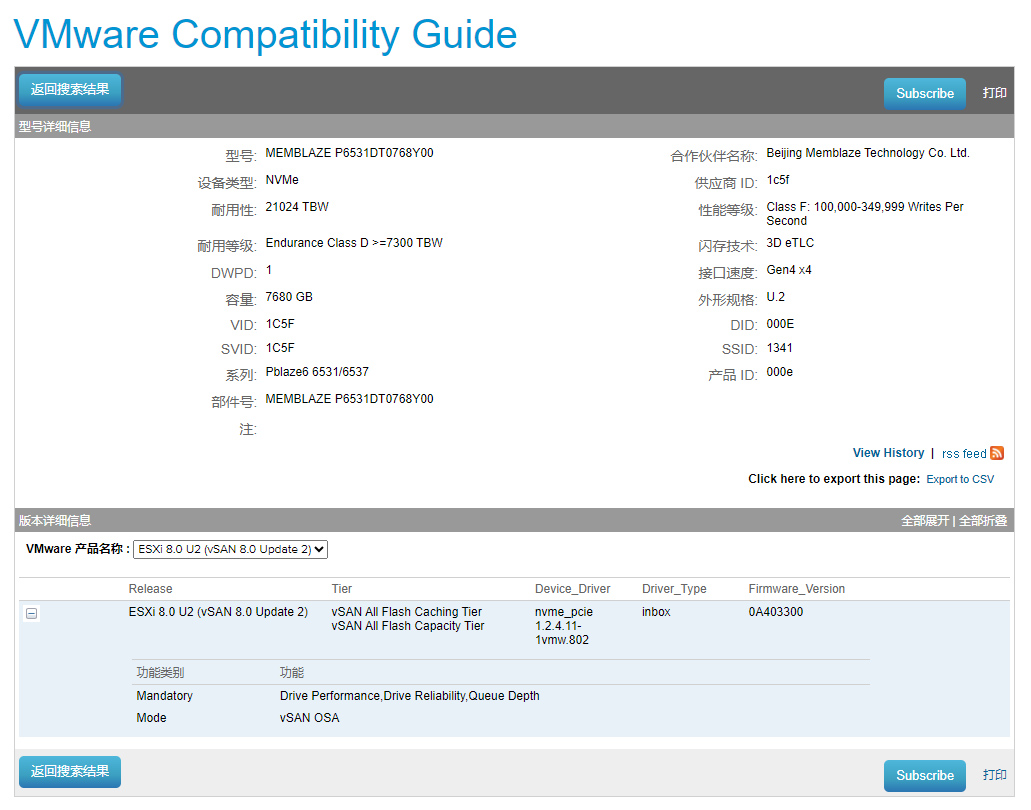Click the SSID value 1341
The image size is (1031, 810).
[779, 348]
